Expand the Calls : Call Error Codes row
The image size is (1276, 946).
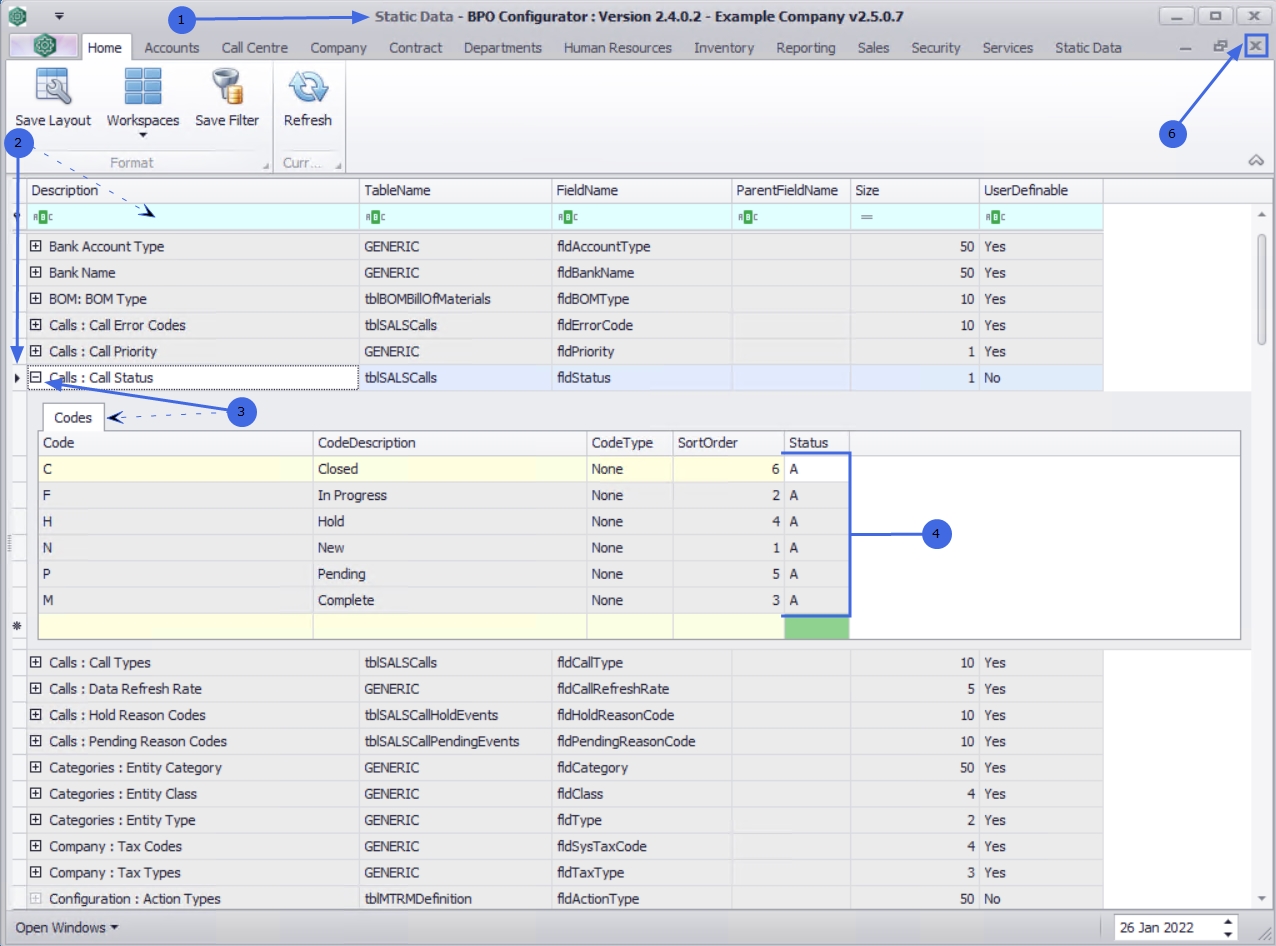click(x=36, y=325)
